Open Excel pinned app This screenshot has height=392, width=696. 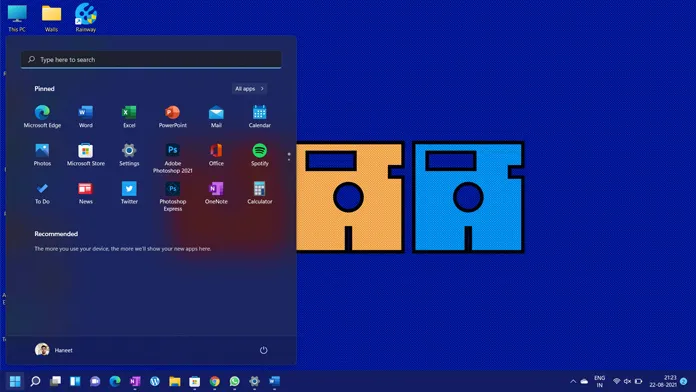pyautogui.click(x=129, y=116)
